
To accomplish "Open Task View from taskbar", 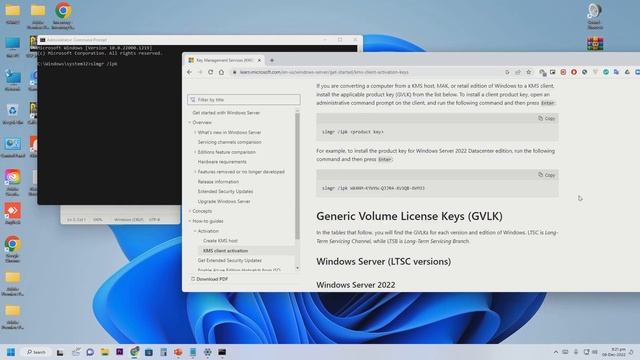I will coord(60,352).
